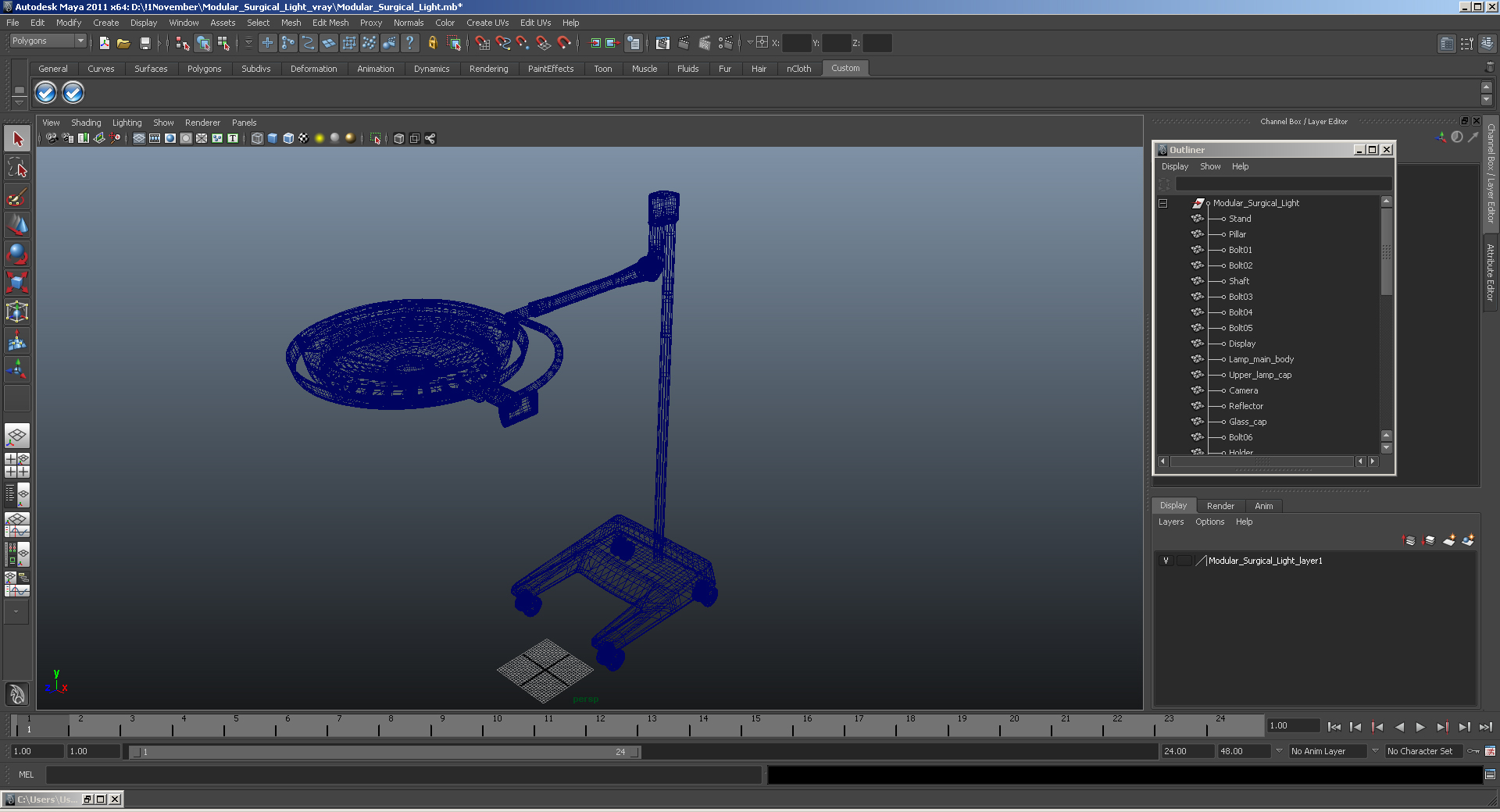The width and height of the screenshot is (1500, 812).
Task: Open Outliner Display menu
Action: 1174,166
